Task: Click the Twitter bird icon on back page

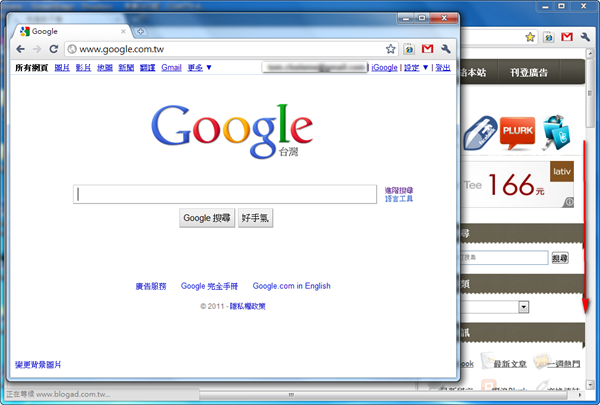Action: click(556, 132)
